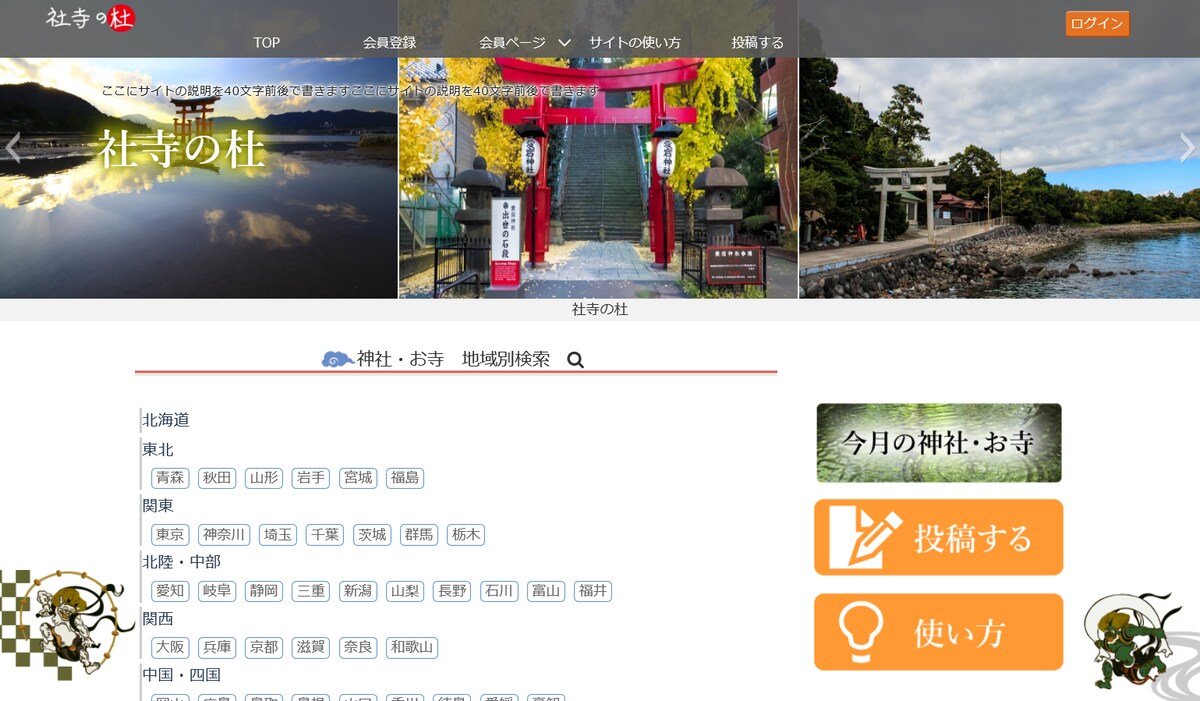Select the 兵庫 prefecture tag

pyautogui.click(x=217, y=648)
